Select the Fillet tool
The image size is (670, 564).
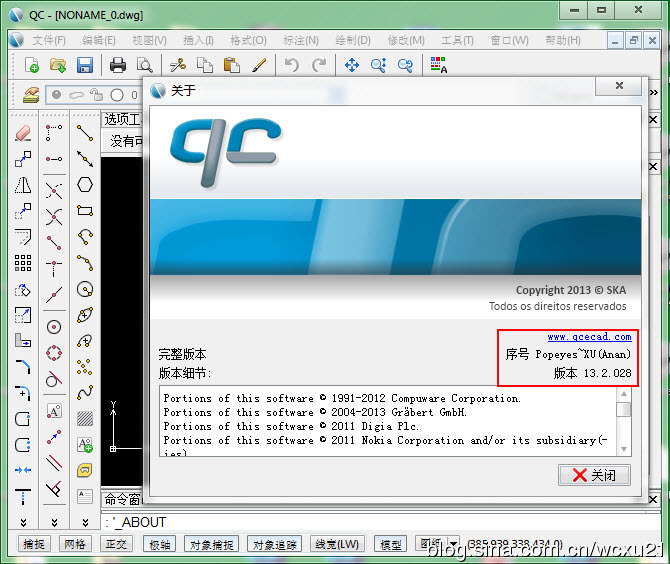click(x=23, y=393)
